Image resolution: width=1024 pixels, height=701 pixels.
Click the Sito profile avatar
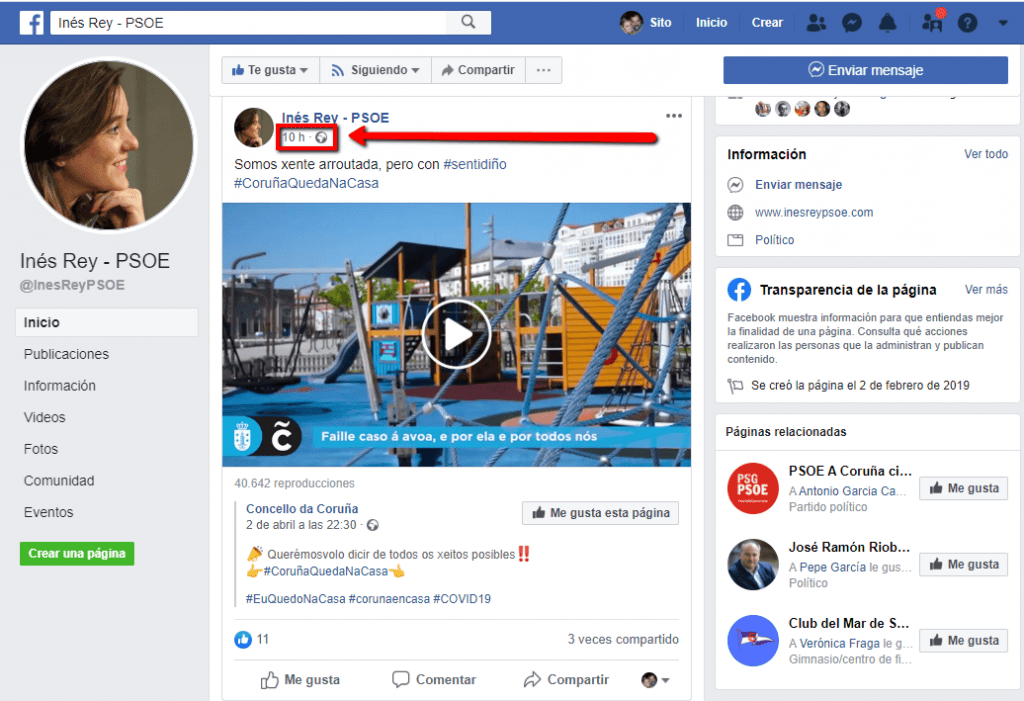coord(631,23)
